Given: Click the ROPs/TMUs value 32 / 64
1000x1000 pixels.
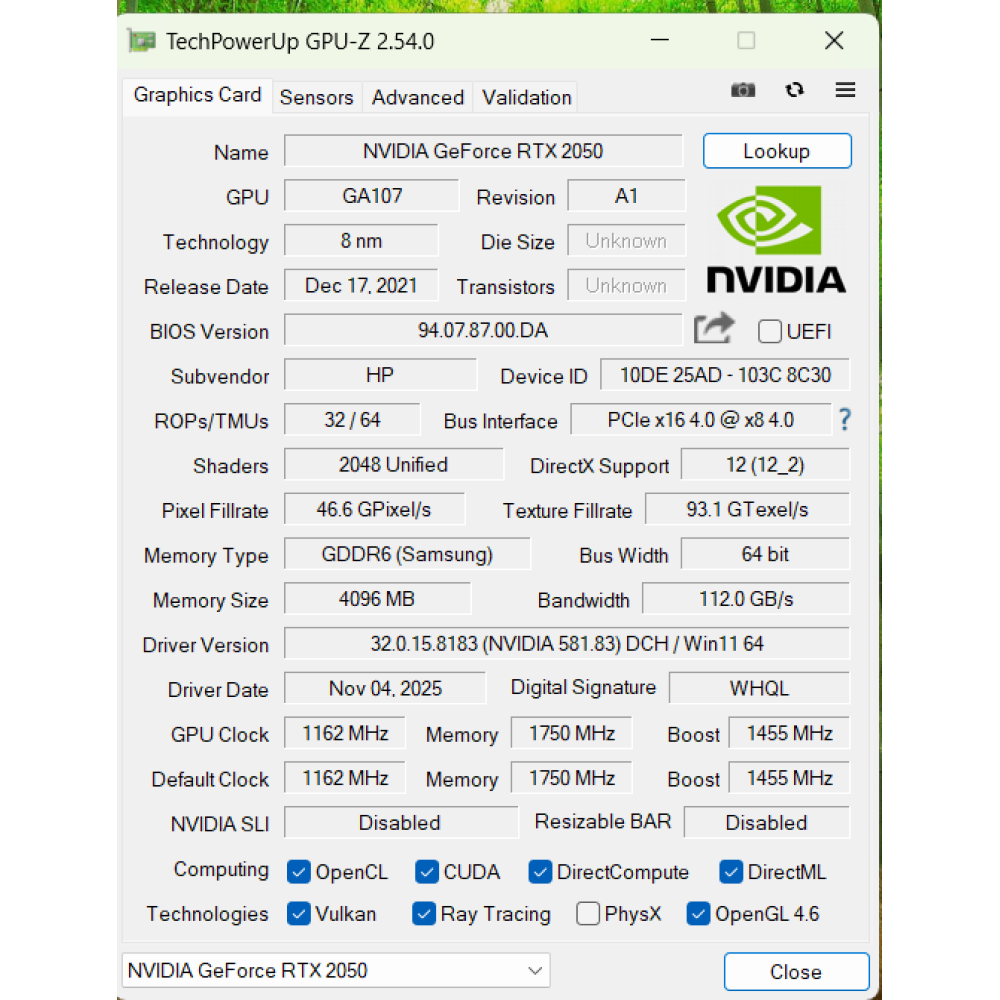Looking at the screenshot, I should point(352,420).
